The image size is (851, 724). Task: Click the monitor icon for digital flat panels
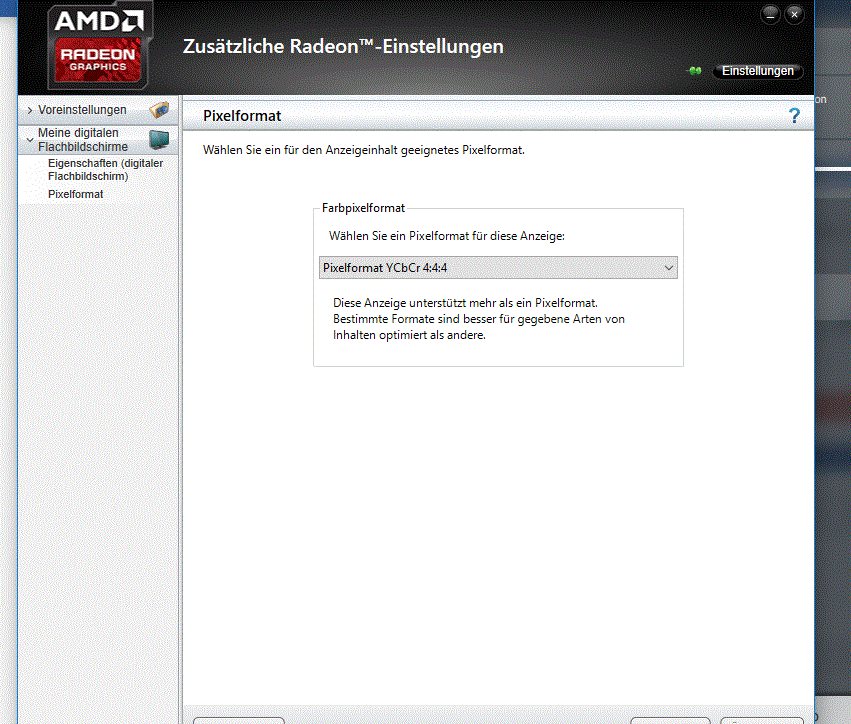coord(160,139)
